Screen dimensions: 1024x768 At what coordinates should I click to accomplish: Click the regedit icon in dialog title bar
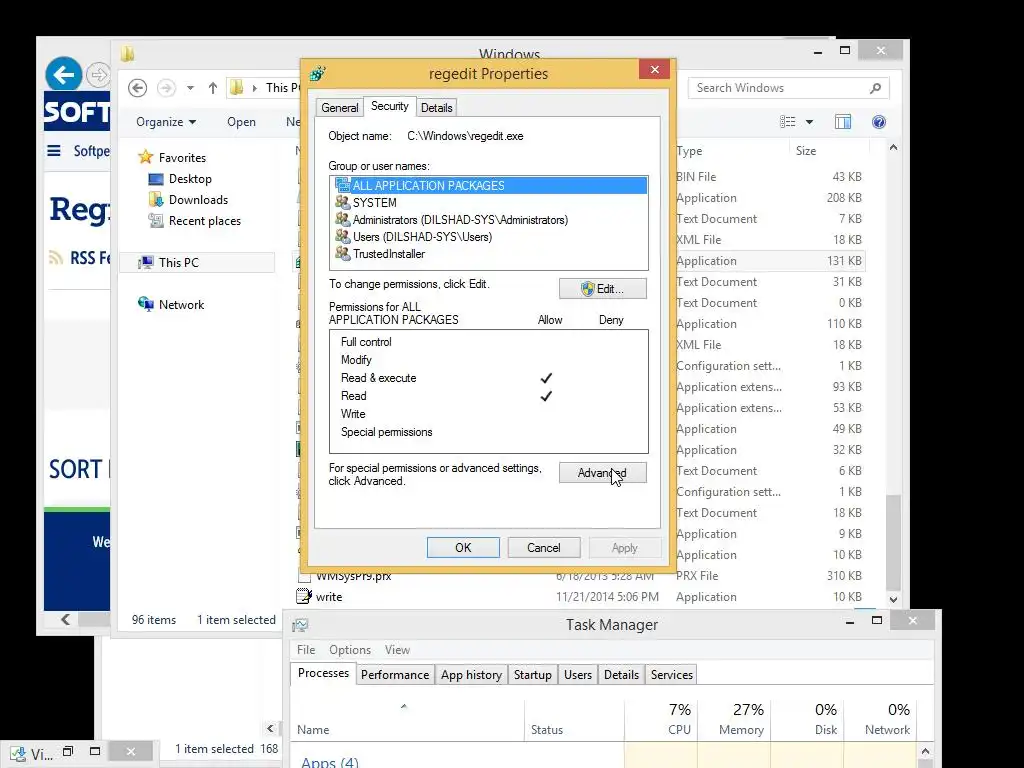[318, 73]
